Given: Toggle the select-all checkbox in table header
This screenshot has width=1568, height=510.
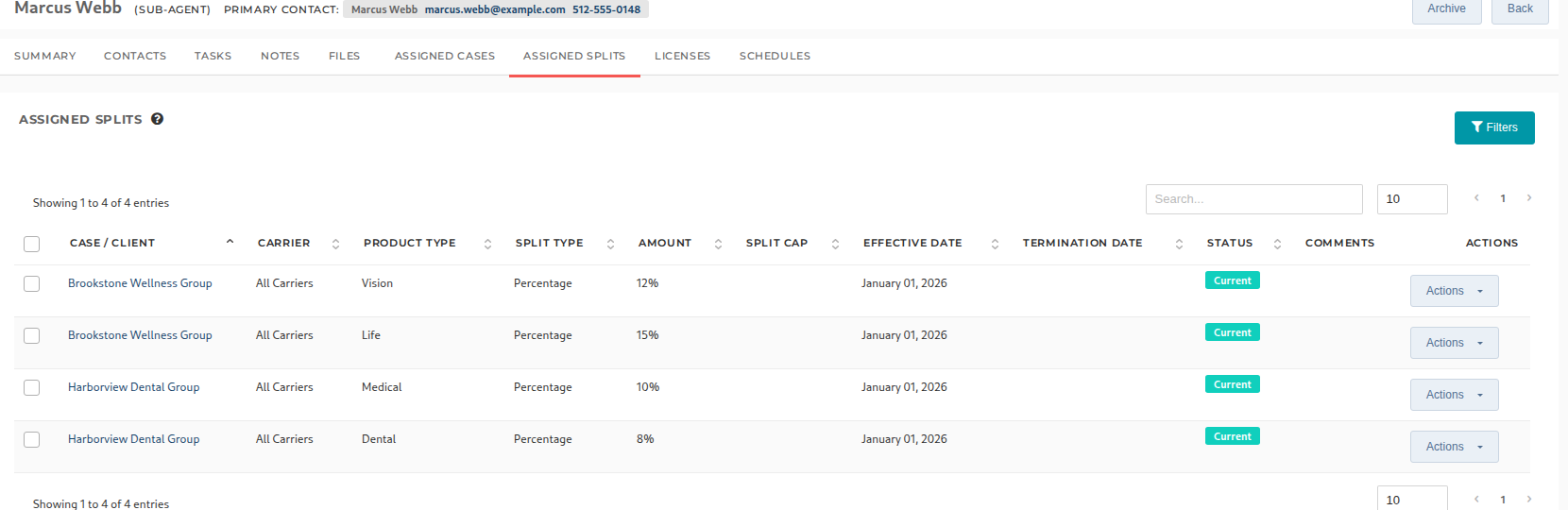Looking at the screenshot, I should coord(32,244).
